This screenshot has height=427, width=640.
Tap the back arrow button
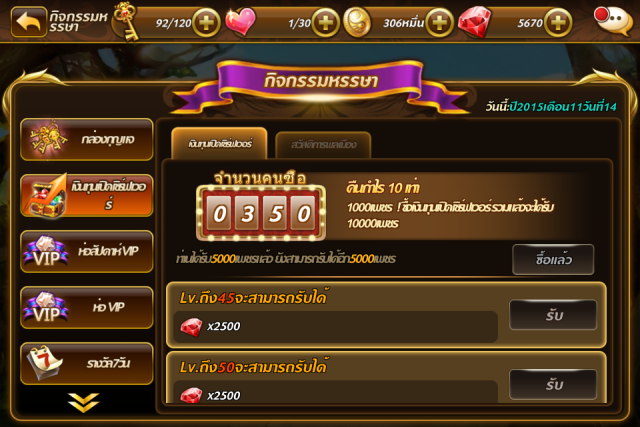pos(29,22)
